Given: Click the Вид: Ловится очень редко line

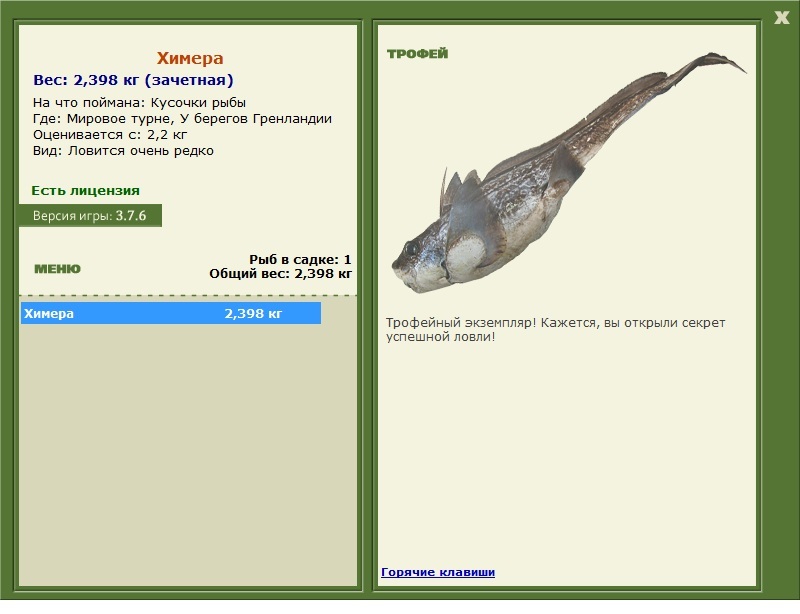Looking at the screenshot, I should coord(123,151).
